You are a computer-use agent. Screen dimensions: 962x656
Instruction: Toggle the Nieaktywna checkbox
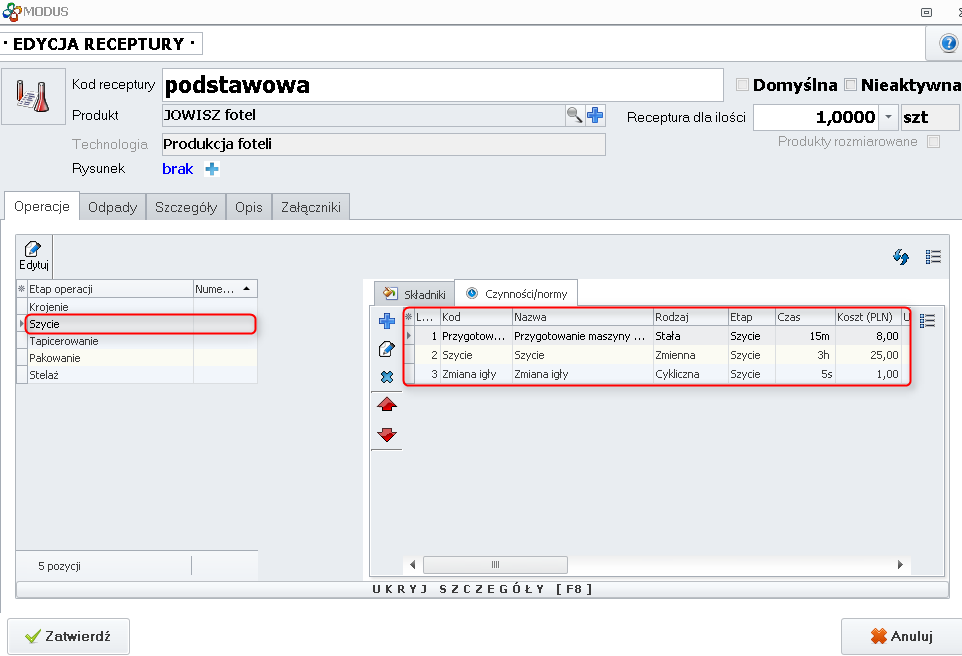coord(851,85)
